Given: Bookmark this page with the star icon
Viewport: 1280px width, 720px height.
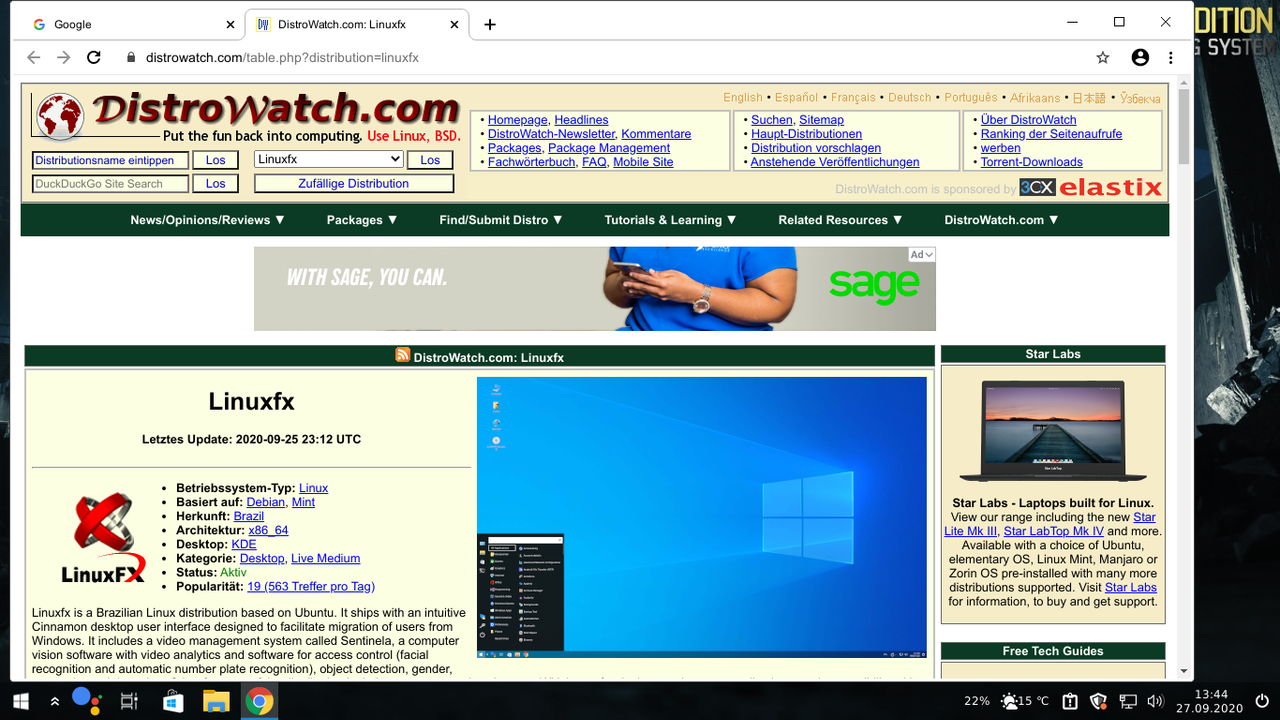Looking at the screenshot, I should click(x=1103, y=57).
